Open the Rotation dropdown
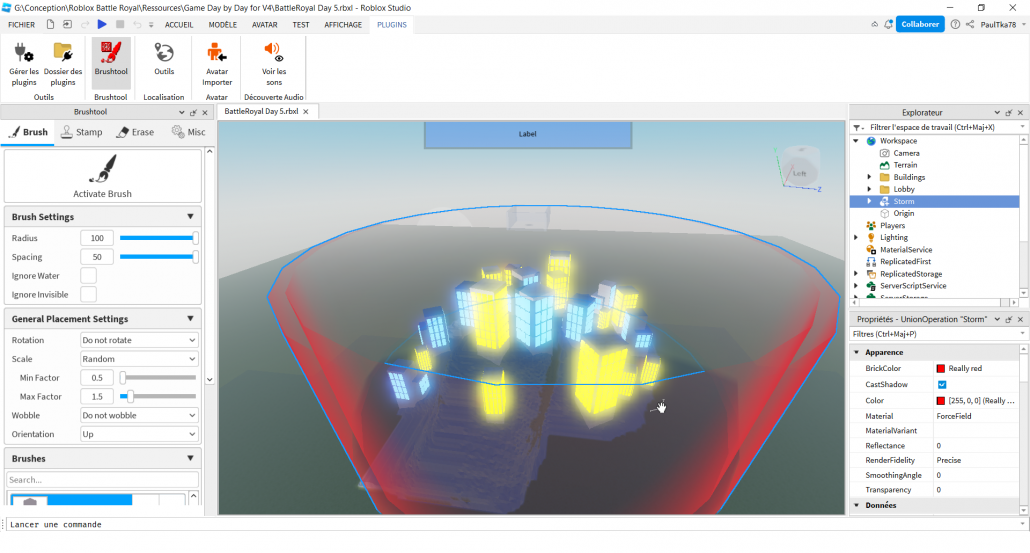This screenshot has width=1030, height=553. (139, 340)
